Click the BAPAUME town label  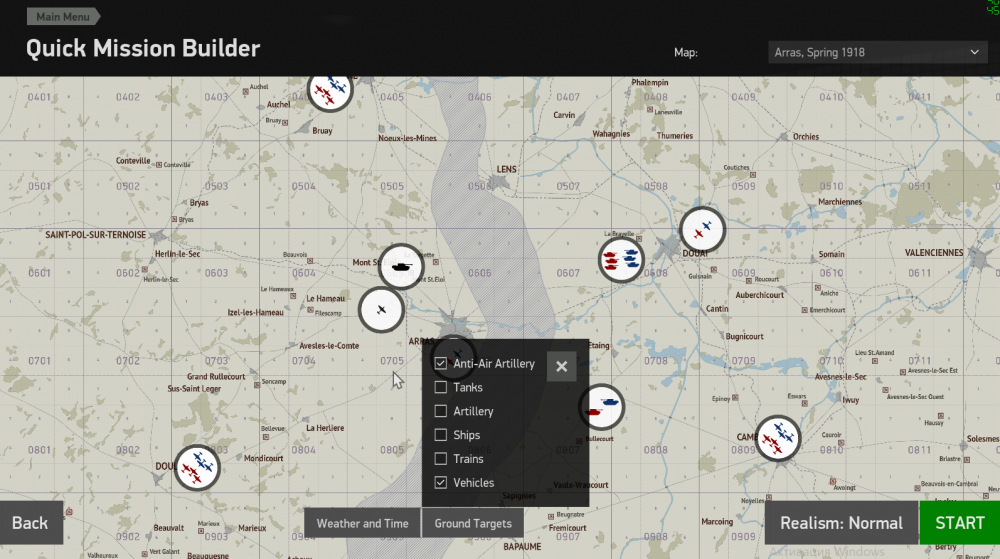coord(522,546)
